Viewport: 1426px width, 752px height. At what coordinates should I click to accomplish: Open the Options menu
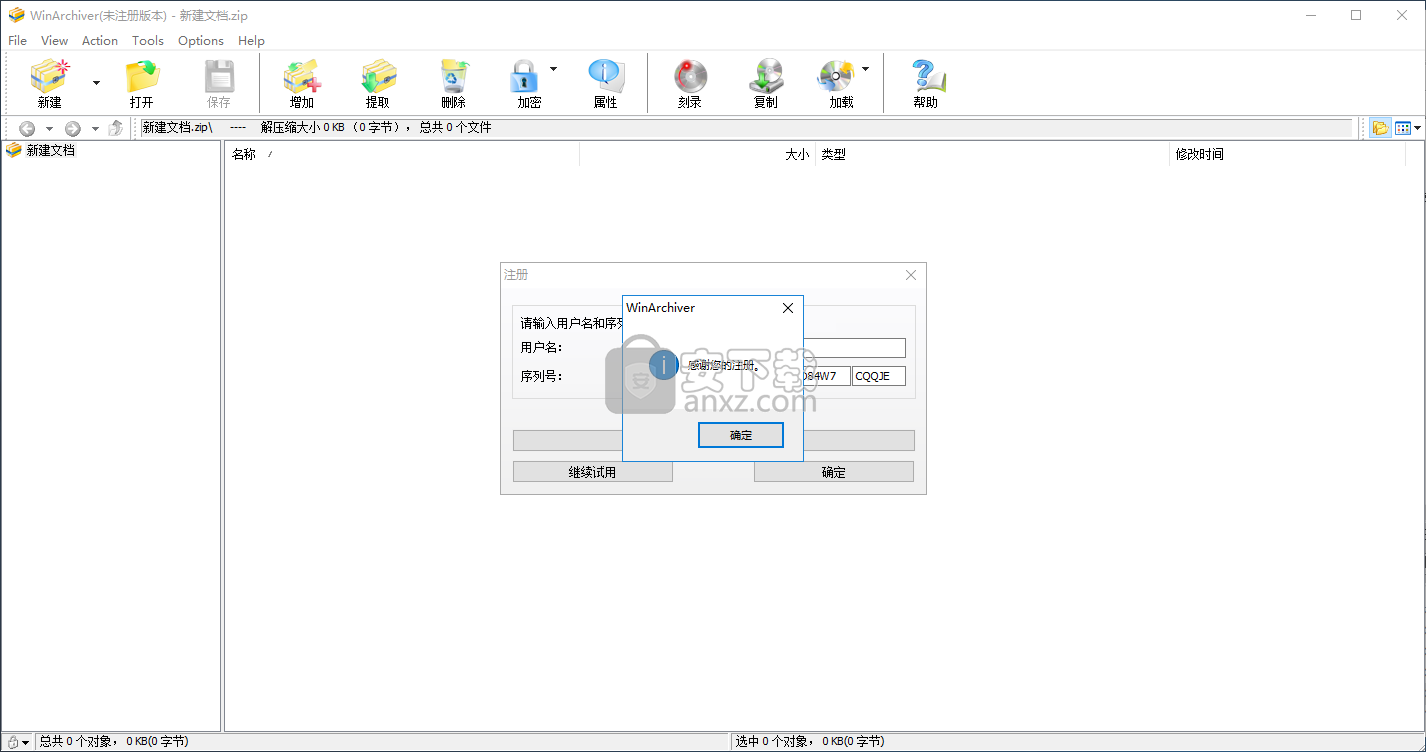pos(201,41)
